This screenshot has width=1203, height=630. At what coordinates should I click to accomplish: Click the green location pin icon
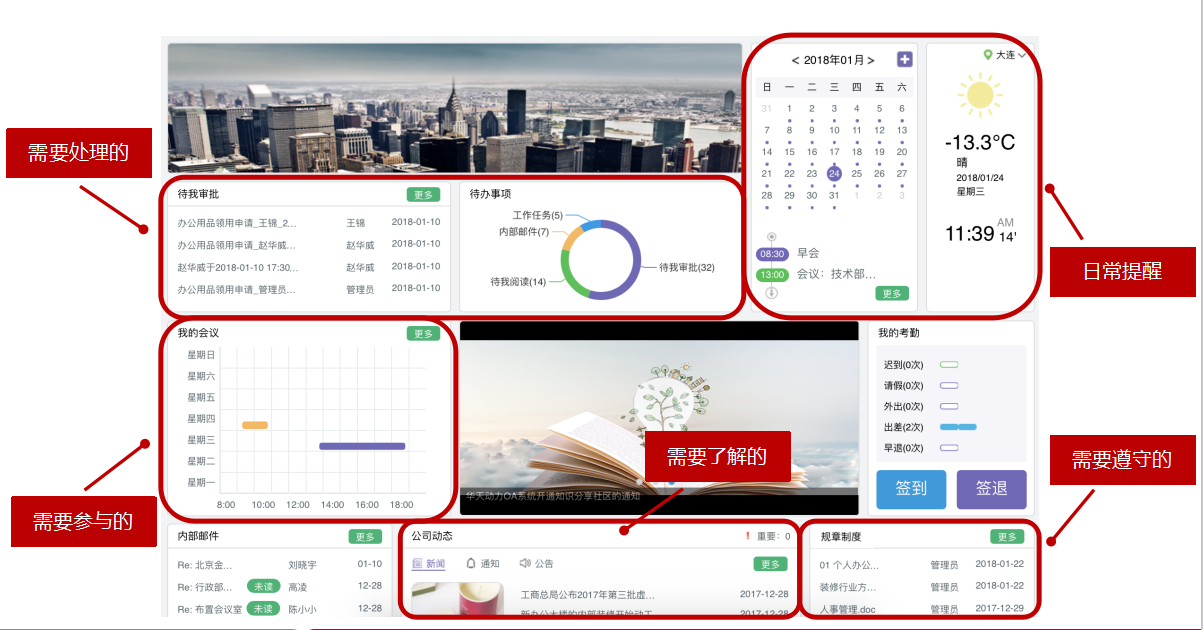988,55
